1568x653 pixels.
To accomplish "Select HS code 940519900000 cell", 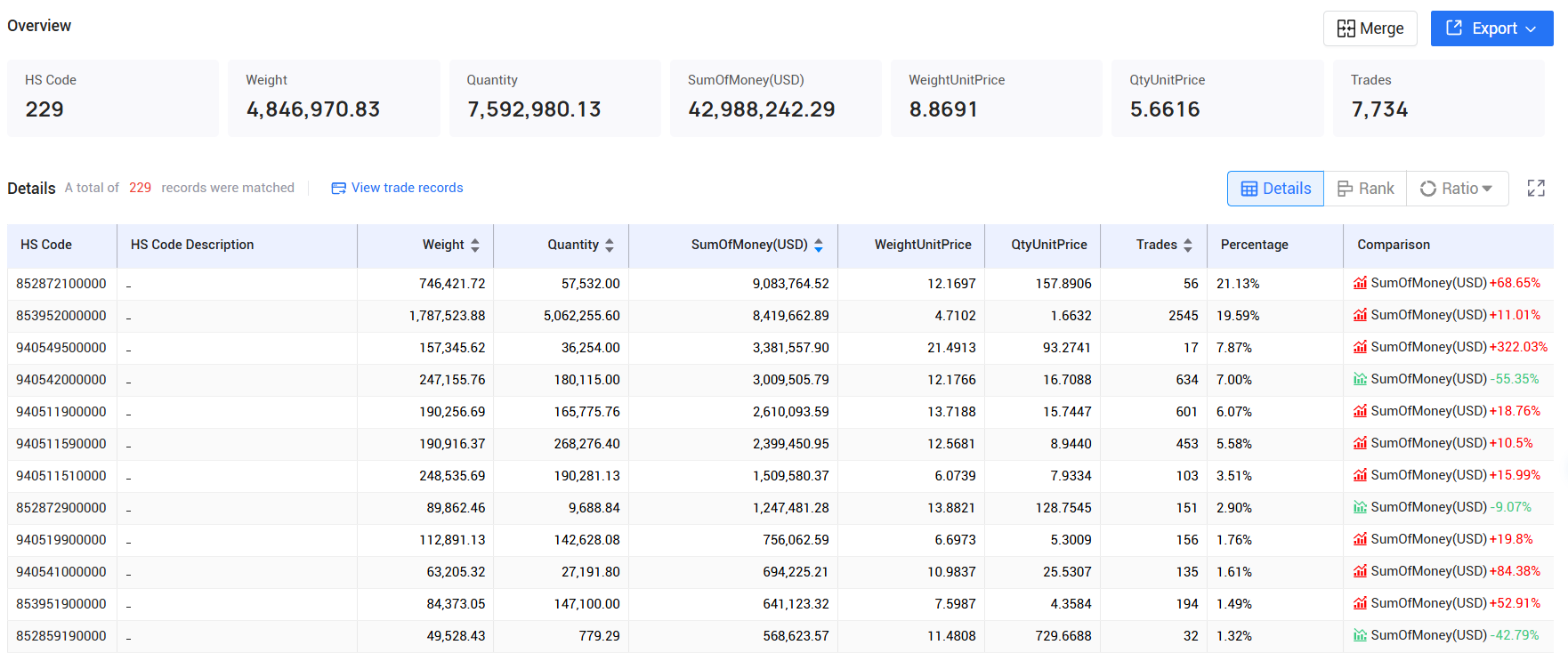I will coord(61,540).
